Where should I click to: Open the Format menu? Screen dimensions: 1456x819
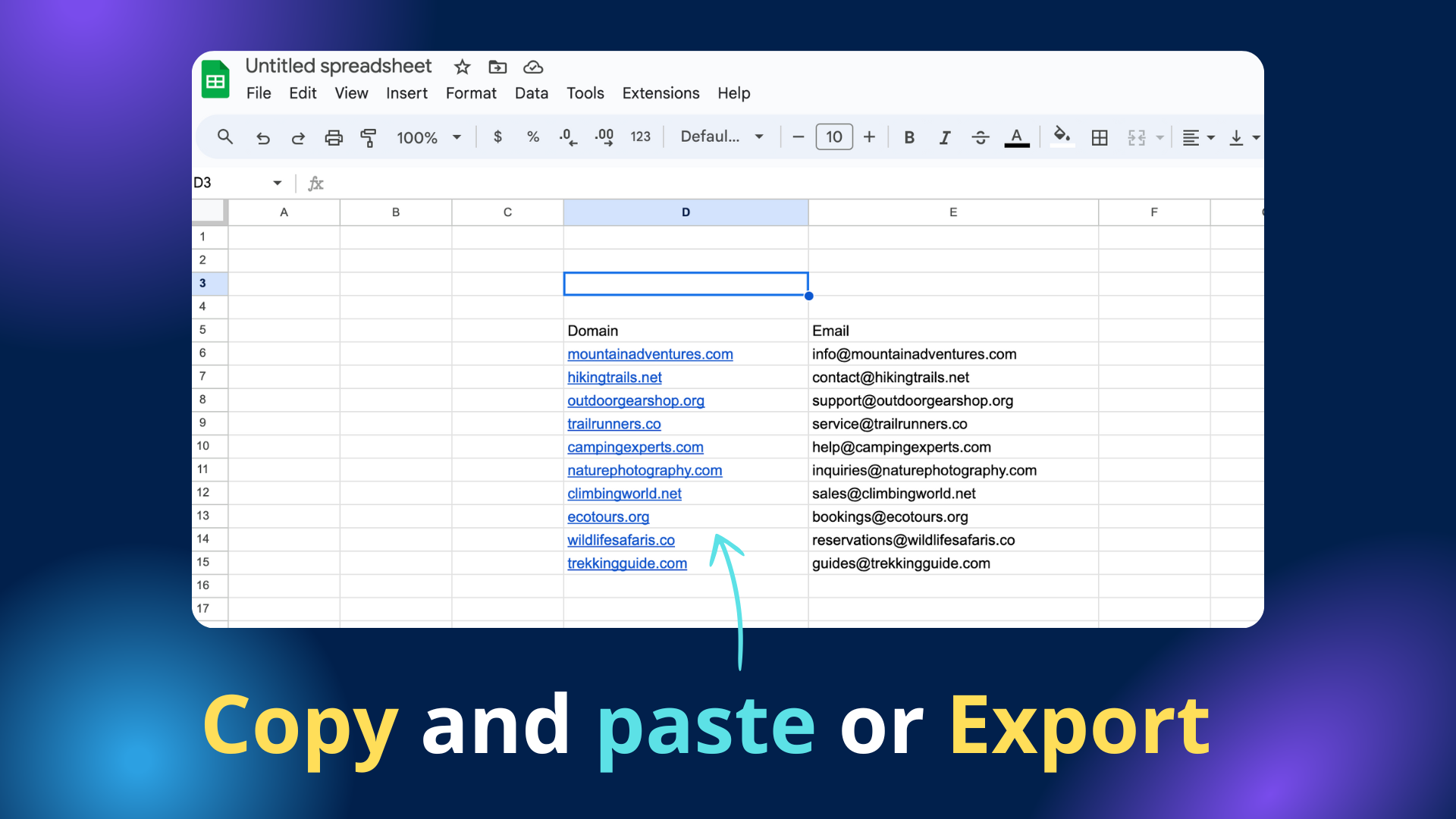471,93
